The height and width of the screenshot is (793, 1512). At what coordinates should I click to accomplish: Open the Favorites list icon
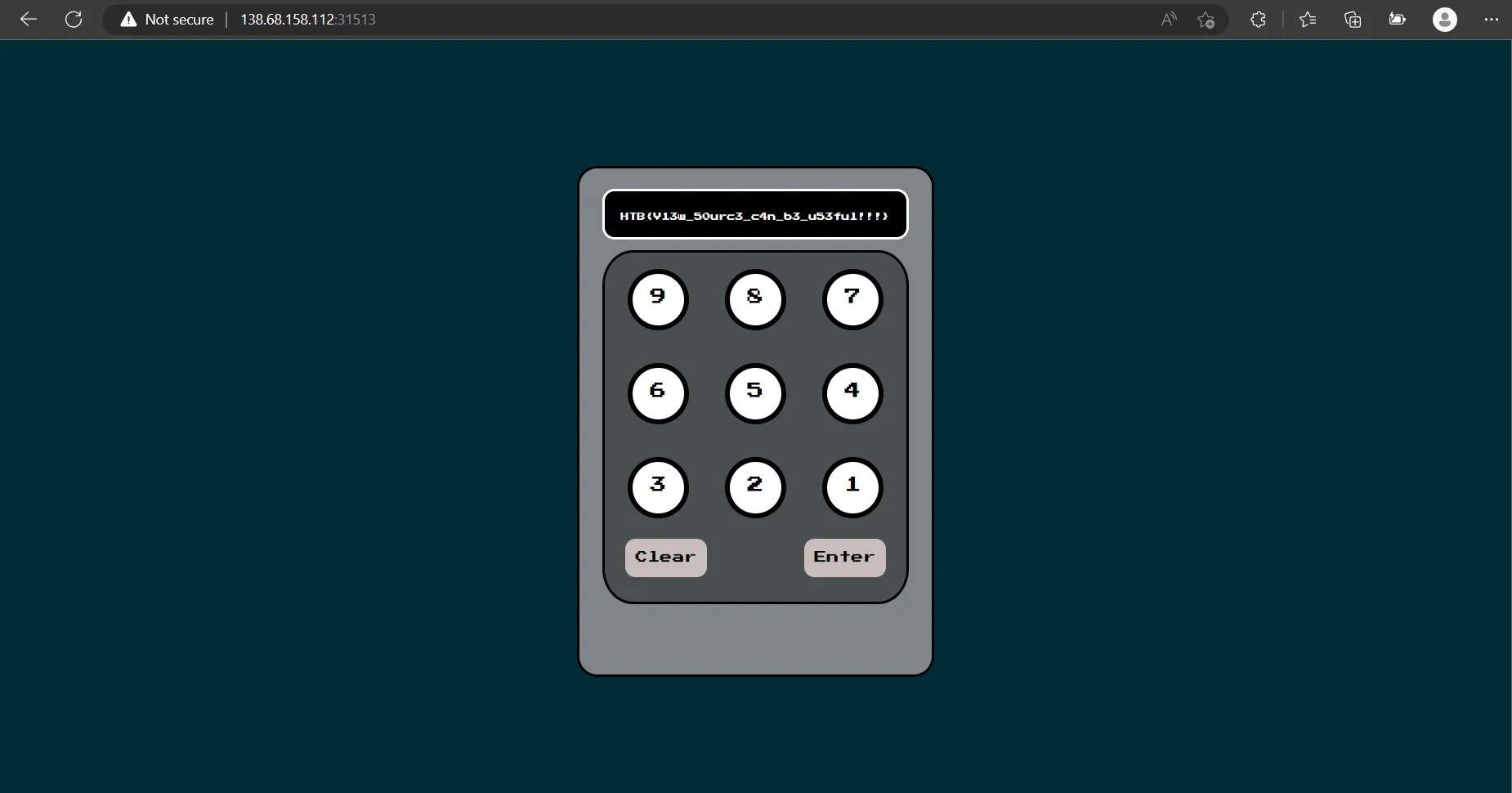tap(1308, 20)
